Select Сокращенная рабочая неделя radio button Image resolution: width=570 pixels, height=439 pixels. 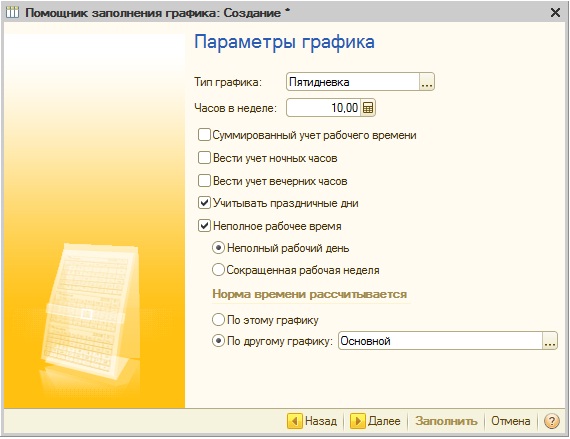(218, 270)
